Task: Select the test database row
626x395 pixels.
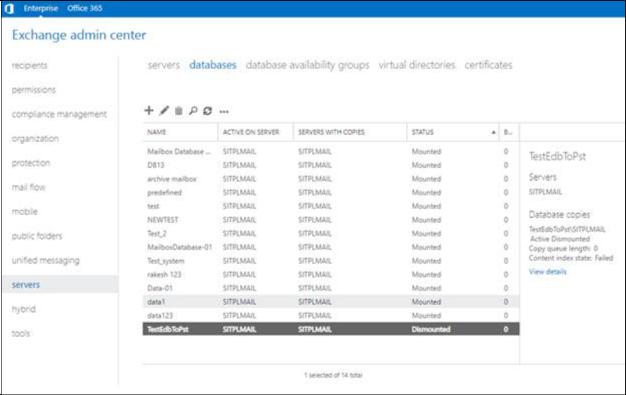Action: coord(331,206)
